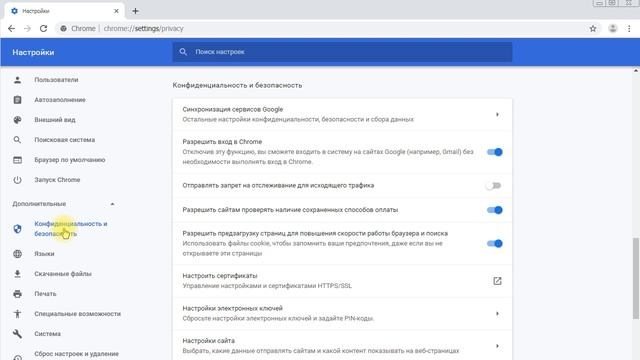Click the globe icon for Языки
This screenshot has width=640, height=360.
pyautogui.click(x=17, y=254)
